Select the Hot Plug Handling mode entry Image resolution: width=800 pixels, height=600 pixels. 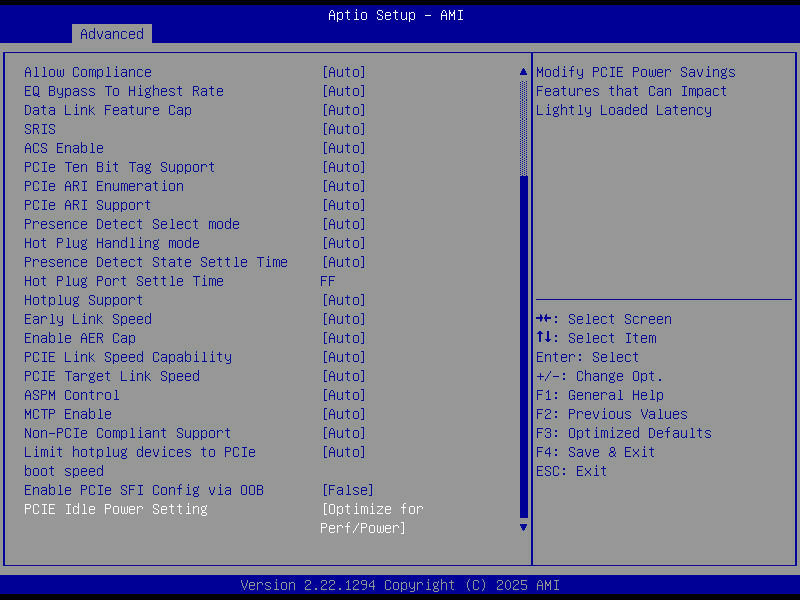click(x=344, y=242)
